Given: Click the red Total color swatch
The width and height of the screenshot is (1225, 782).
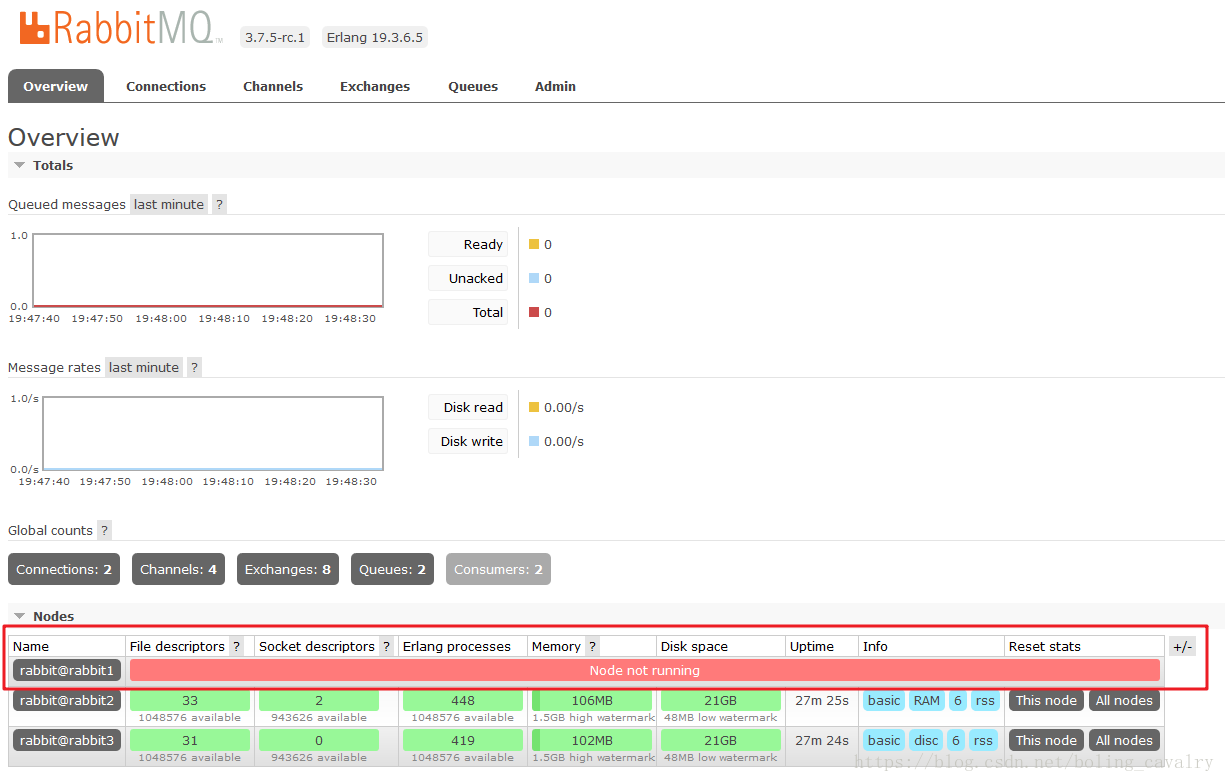Looking at the screenshot, I should (534, 312).
